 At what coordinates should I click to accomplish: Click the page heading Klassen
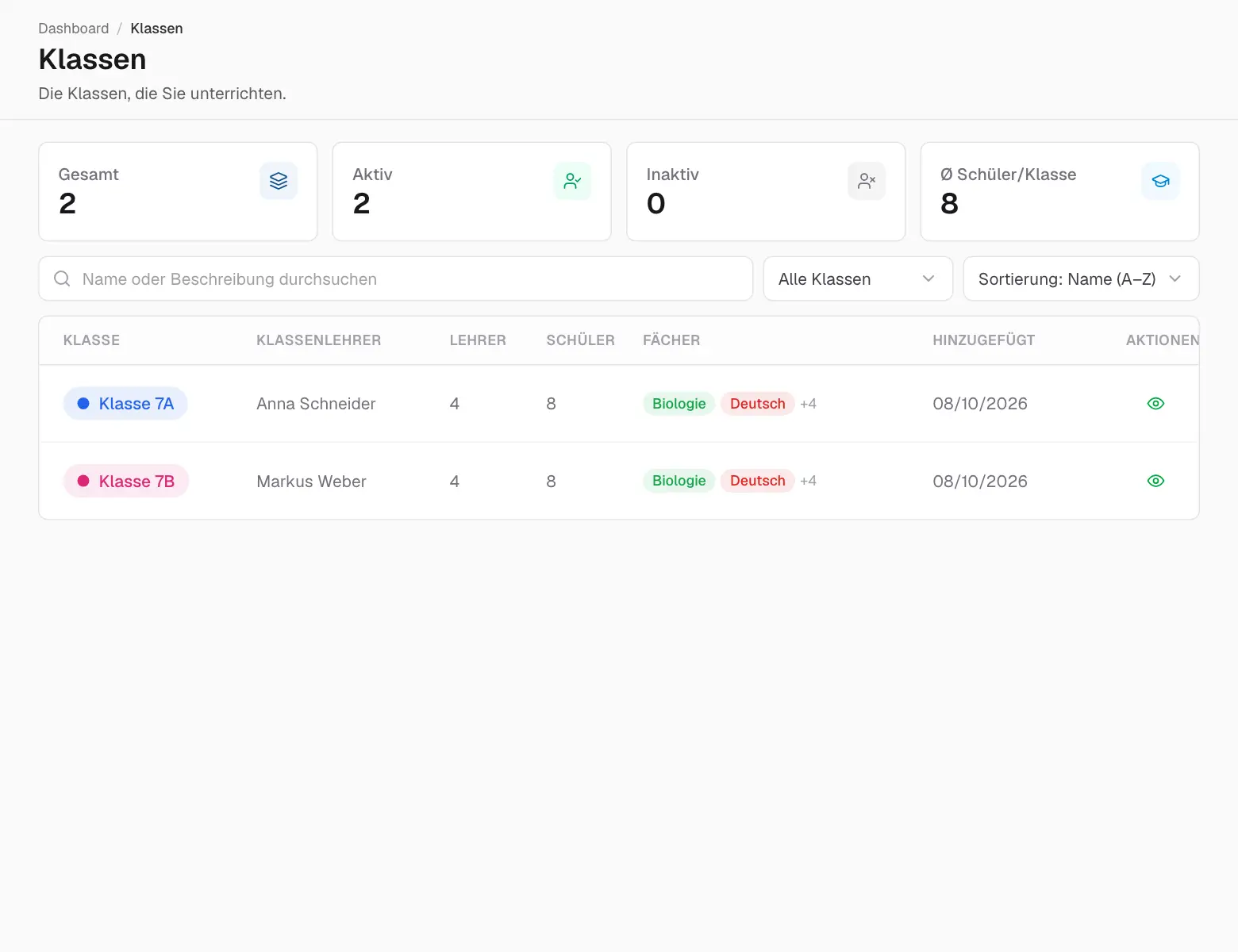92,59
